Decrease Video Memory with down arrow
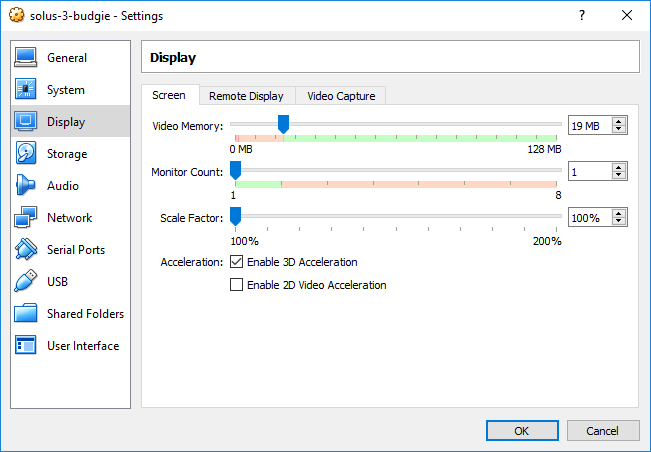 [619, 129]
